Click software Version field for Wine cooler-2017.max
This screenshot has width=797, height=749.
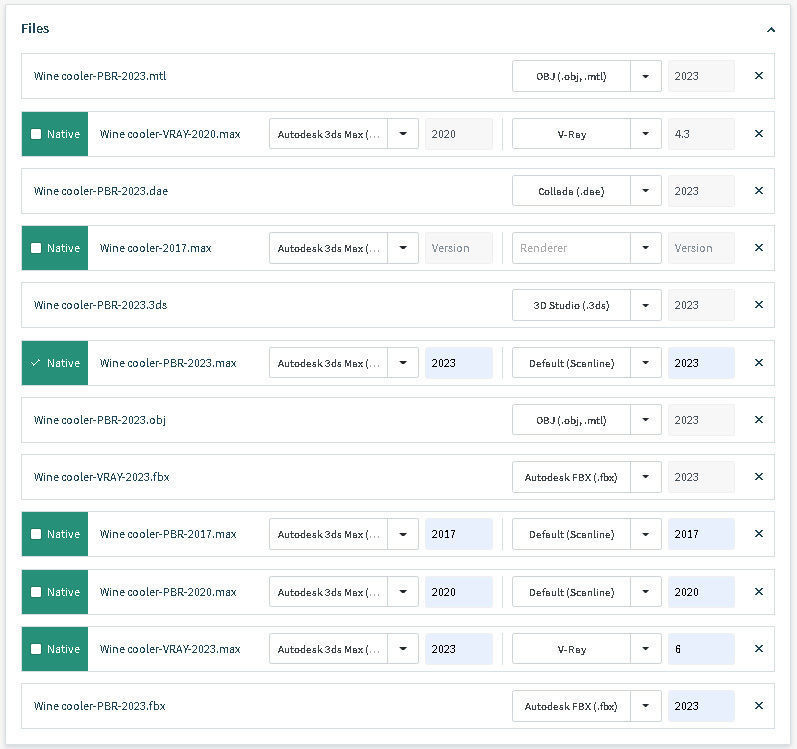click(x=459, y=248)
